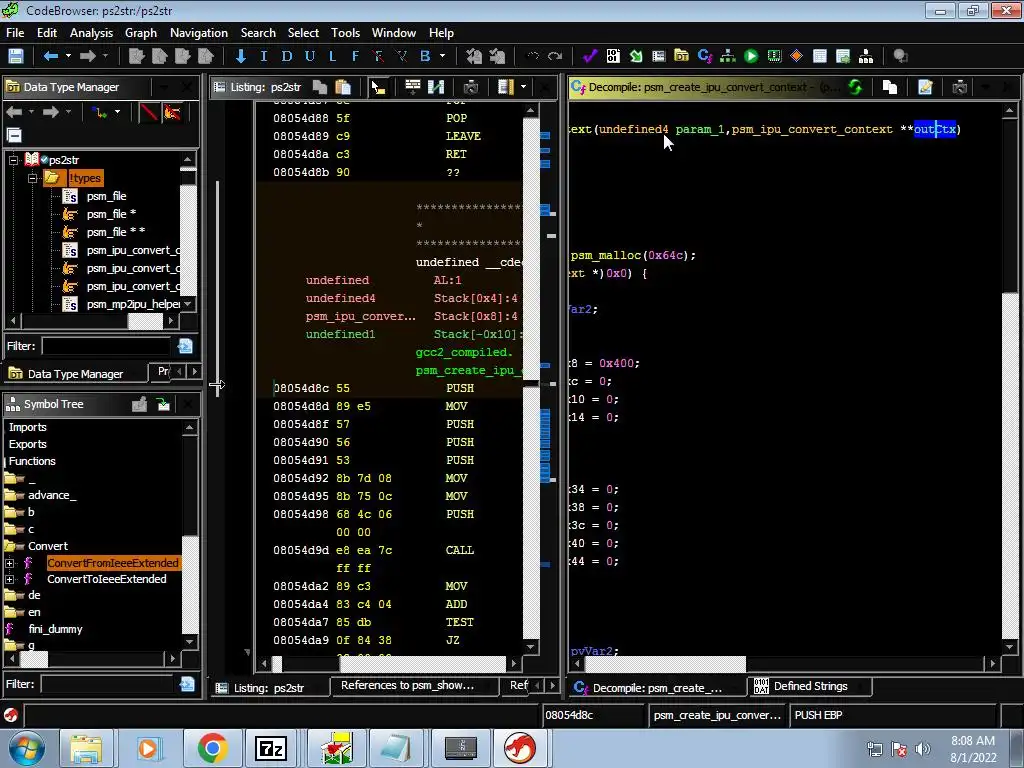1024x768 pixels.
Task: Open the Memory Map chip icon
Action: tap(774, 56)
